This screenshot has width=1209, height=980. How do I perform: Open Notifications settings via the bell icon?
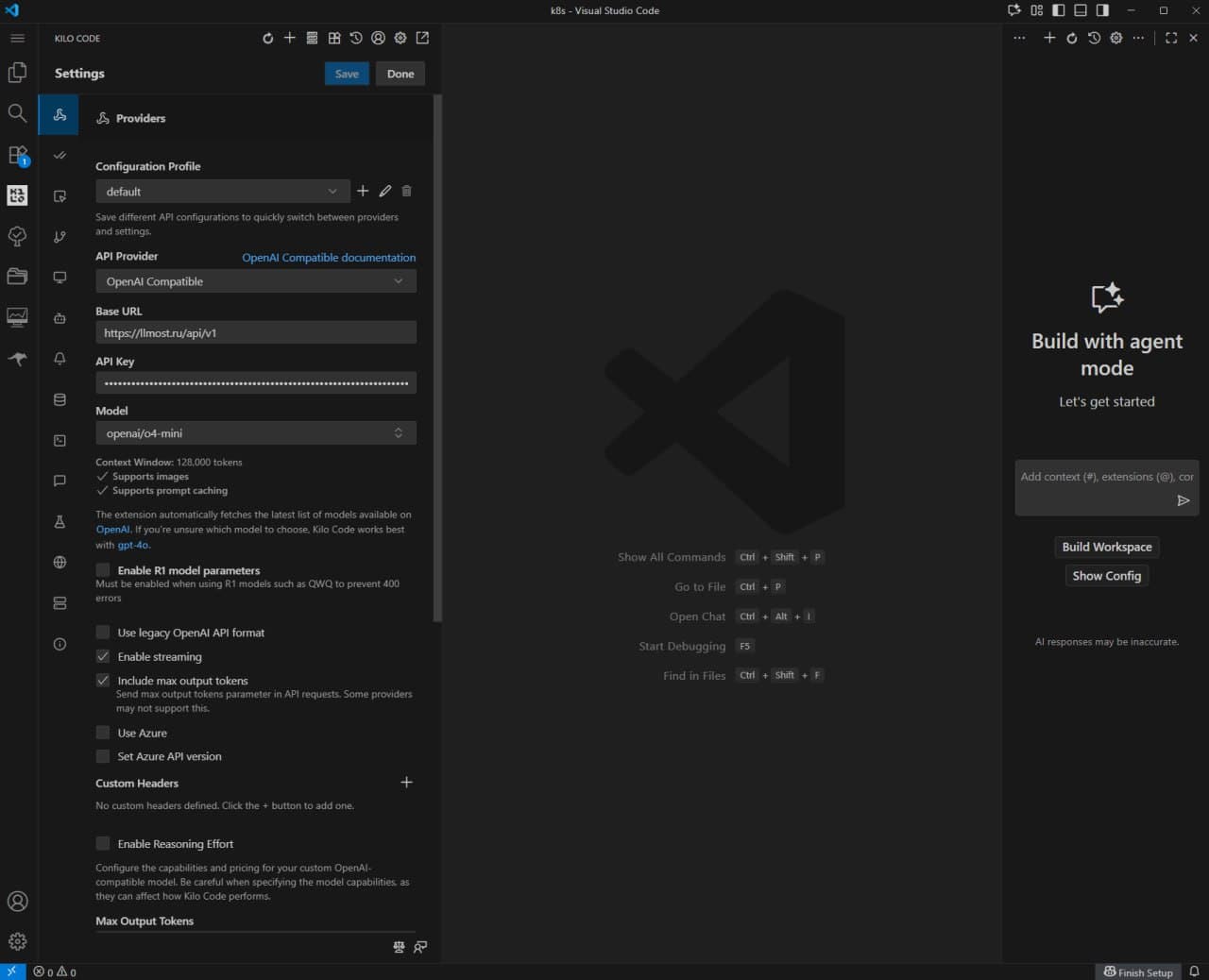(59, 359)
